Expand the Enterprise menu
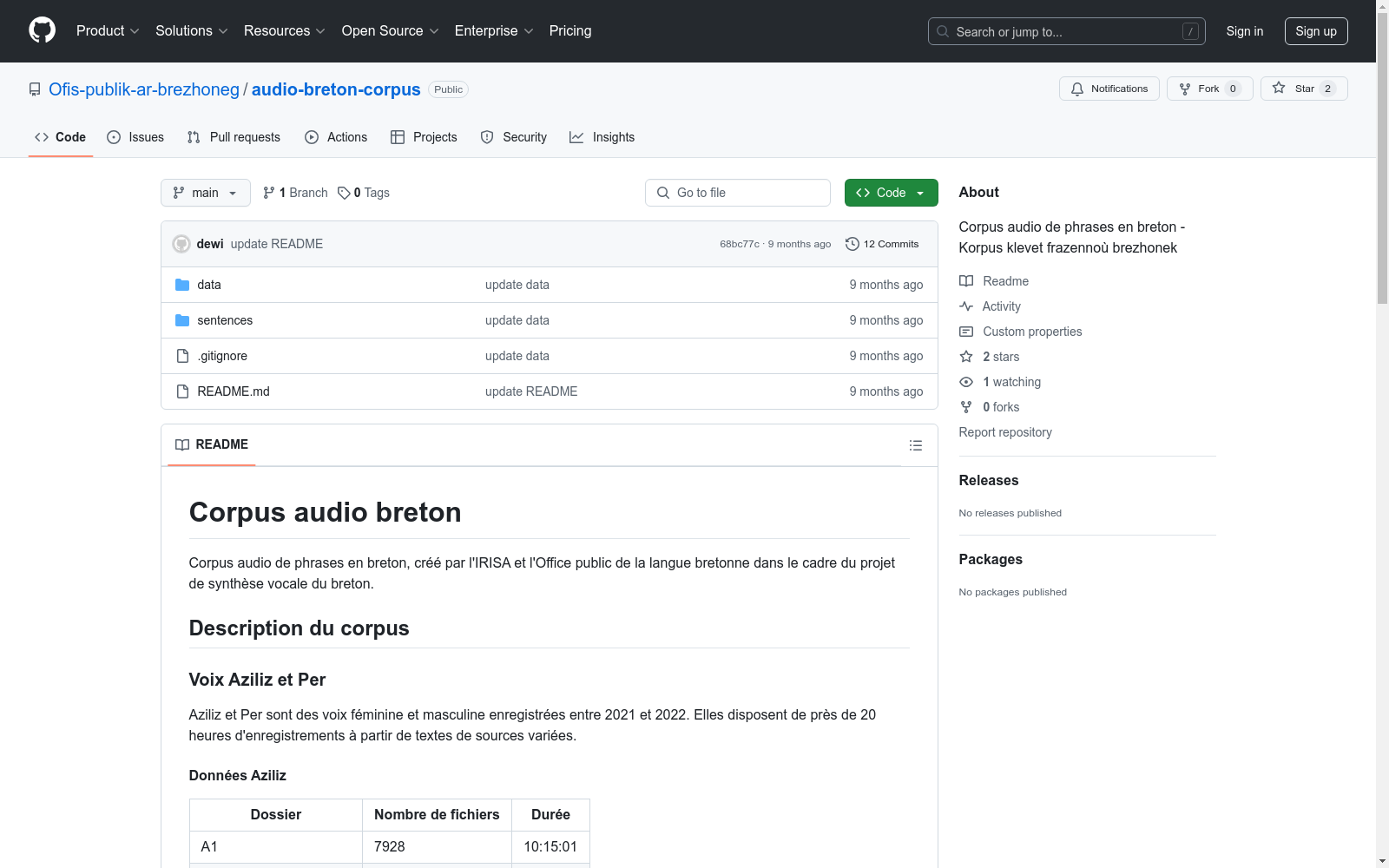 (x=494, y=30)
